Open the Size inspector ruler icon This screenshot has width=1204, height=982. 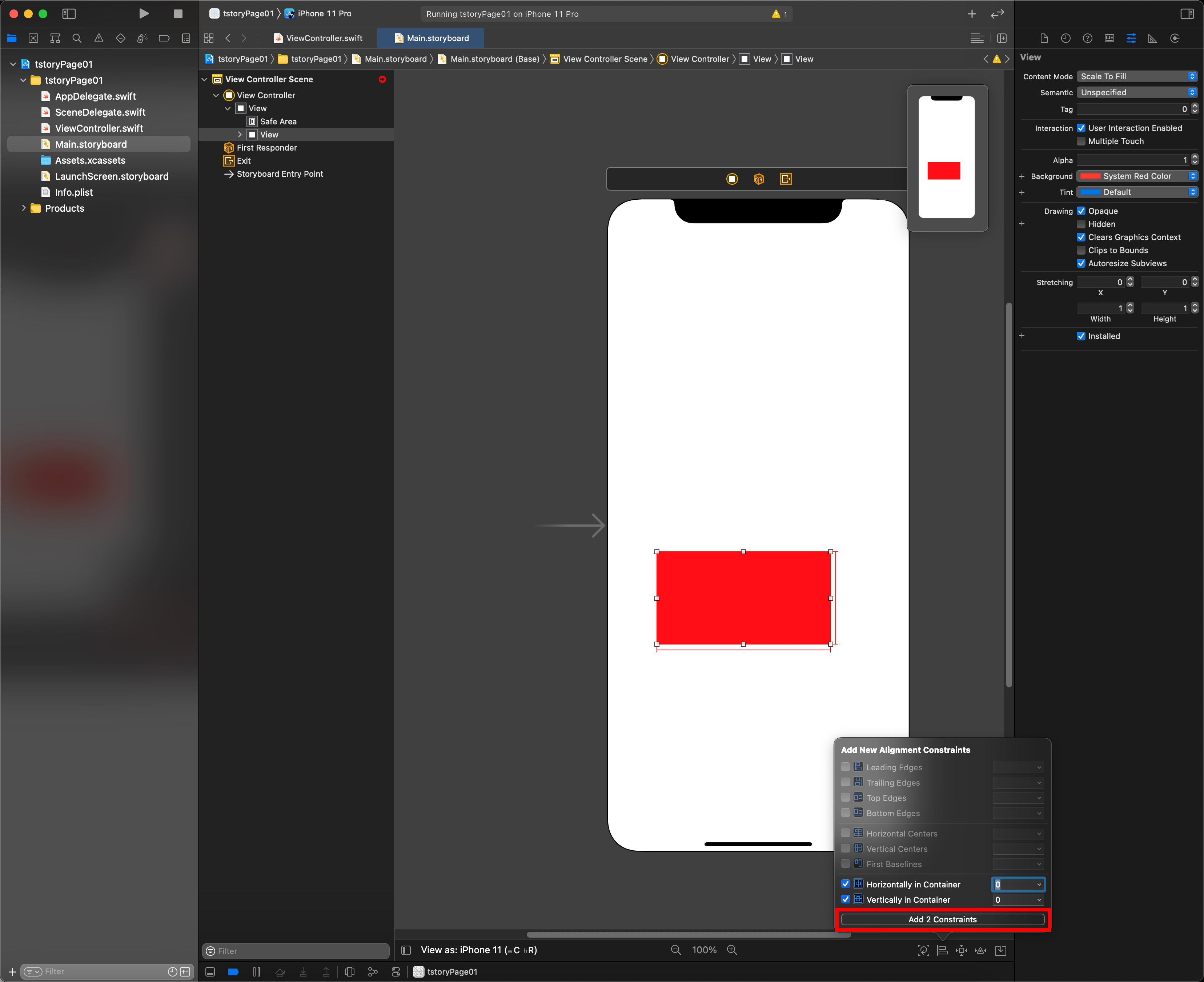1153,39
